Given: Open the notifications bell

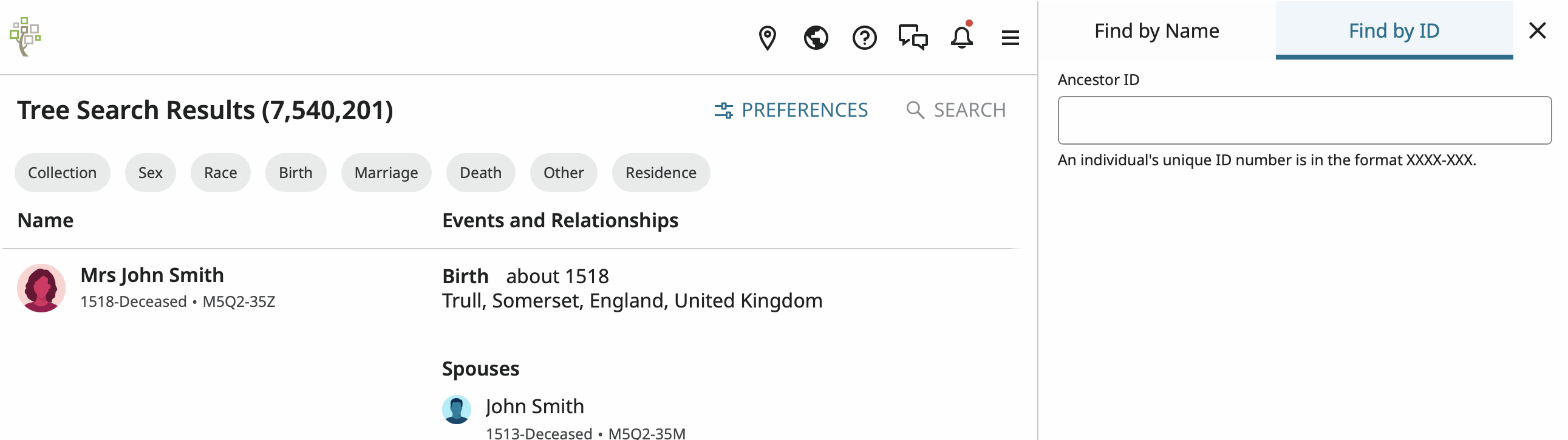Looking at the screenshot, I should tap(962, 38).
